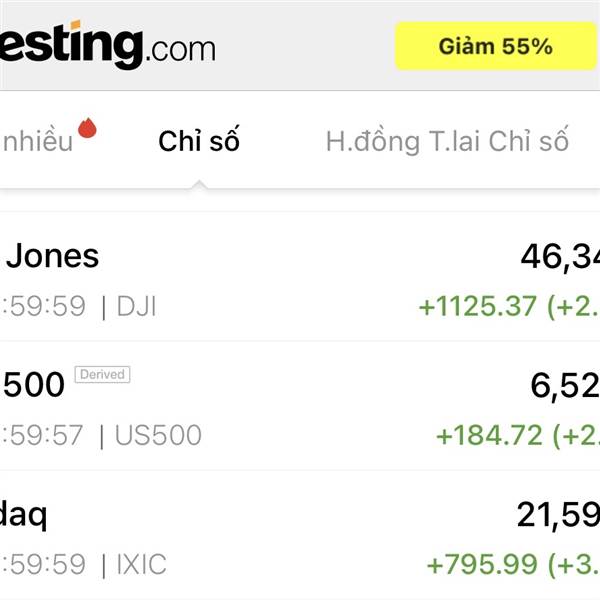Click the Jones price starting 46,34

pyautogui.click(x=559, y=257)
